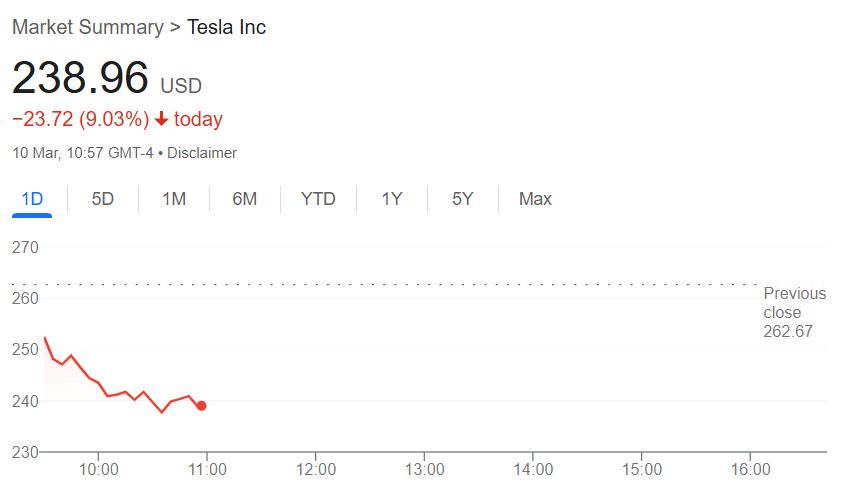
Task: Click the 16:00 time axis label
Action: point(751,469)
